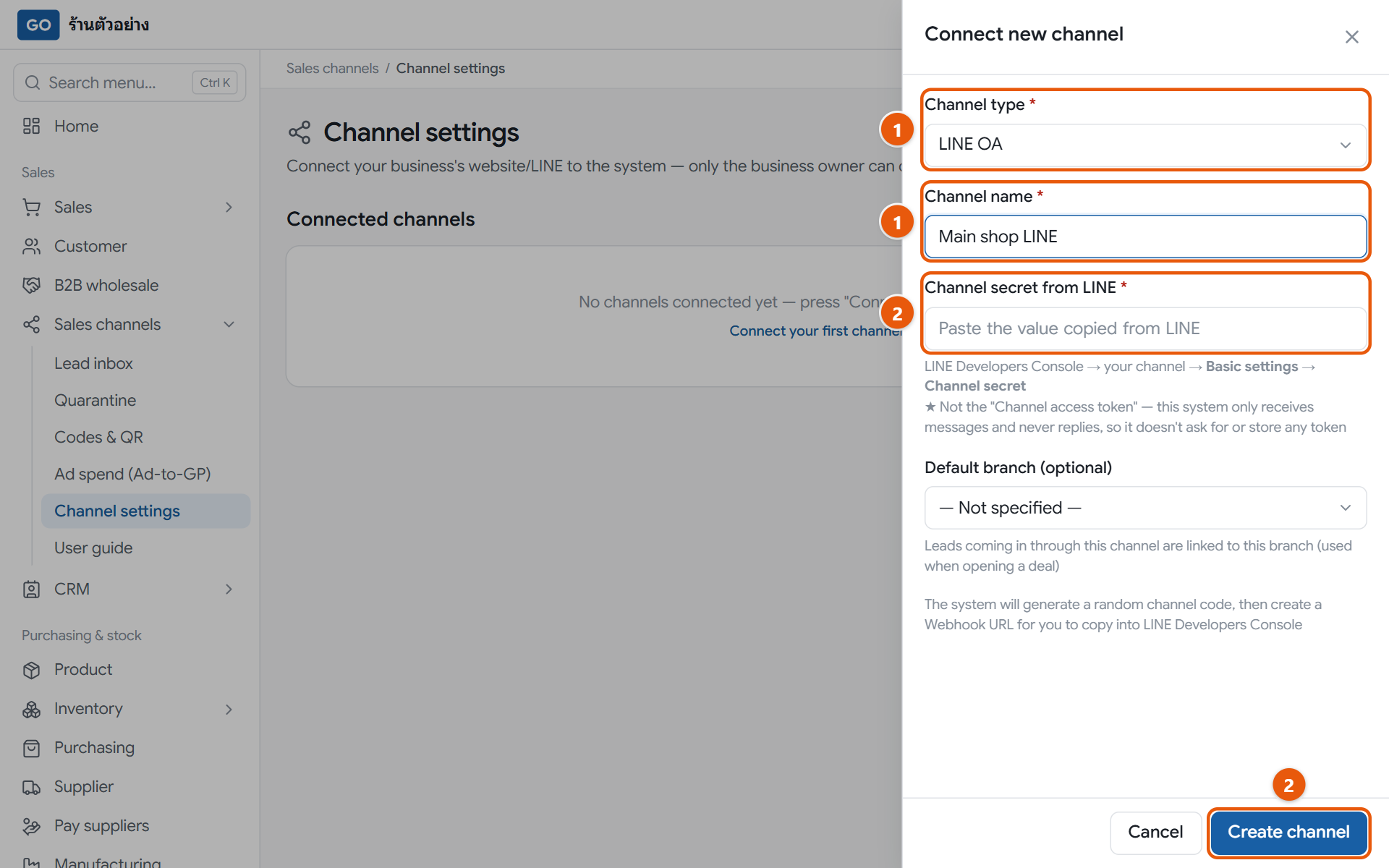Click the Purchasing bag icon
This screenshot has height=868, width=1389.
[x=31, y=748]
